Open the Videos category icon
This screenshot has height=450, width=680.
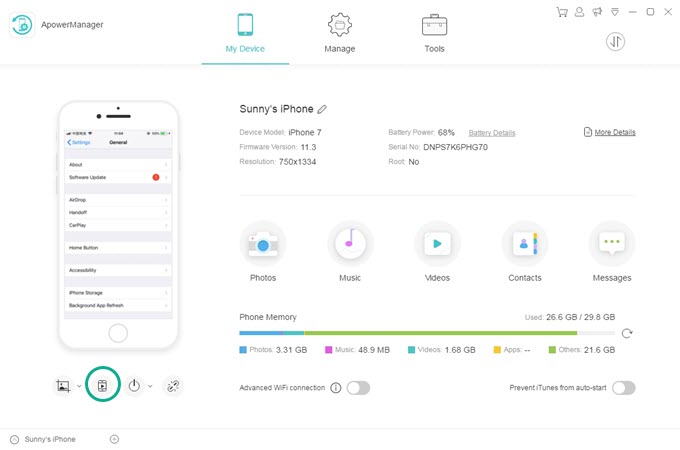click(437, 244)
